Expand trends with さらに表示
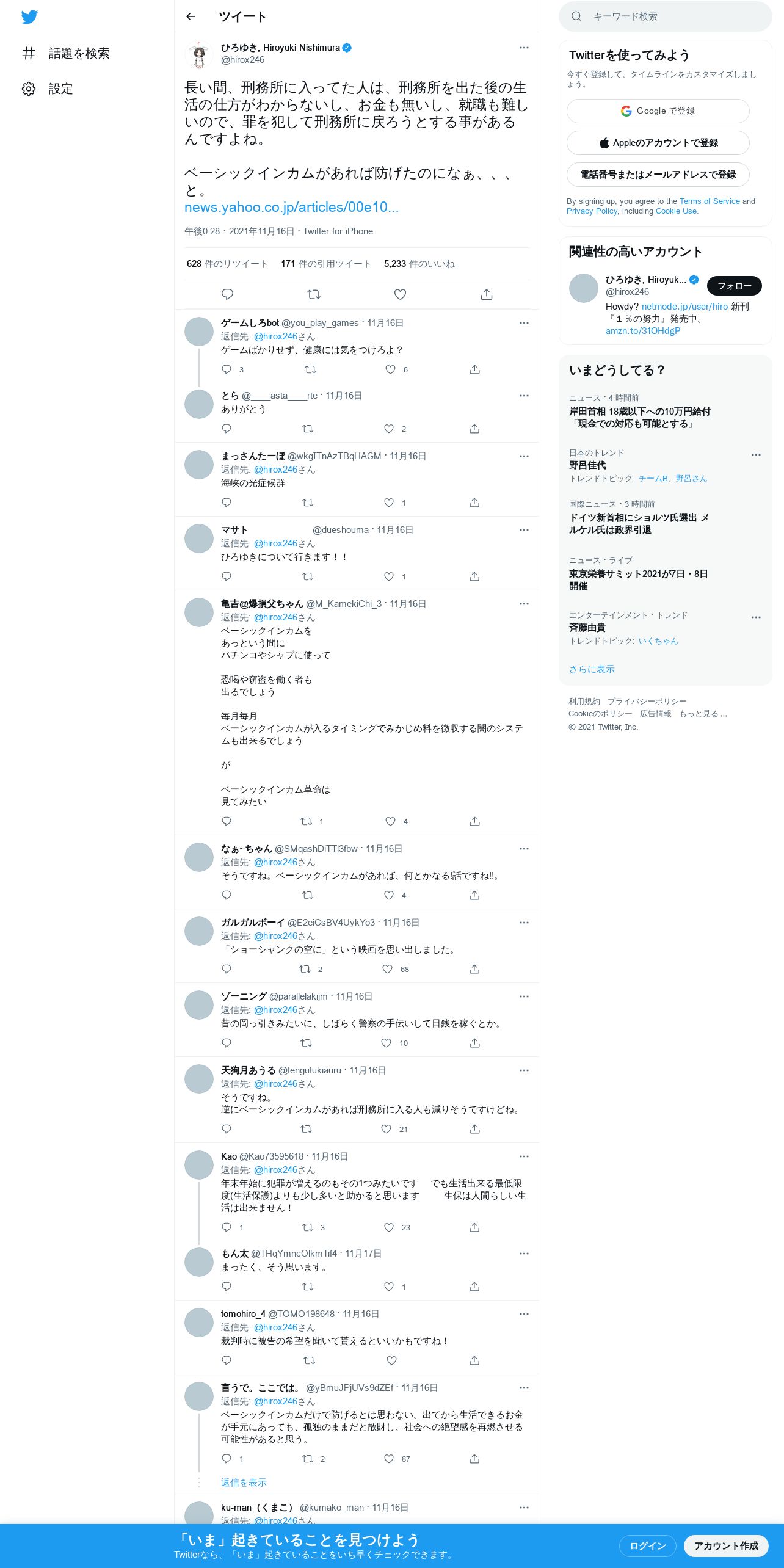 pos(592,669)
